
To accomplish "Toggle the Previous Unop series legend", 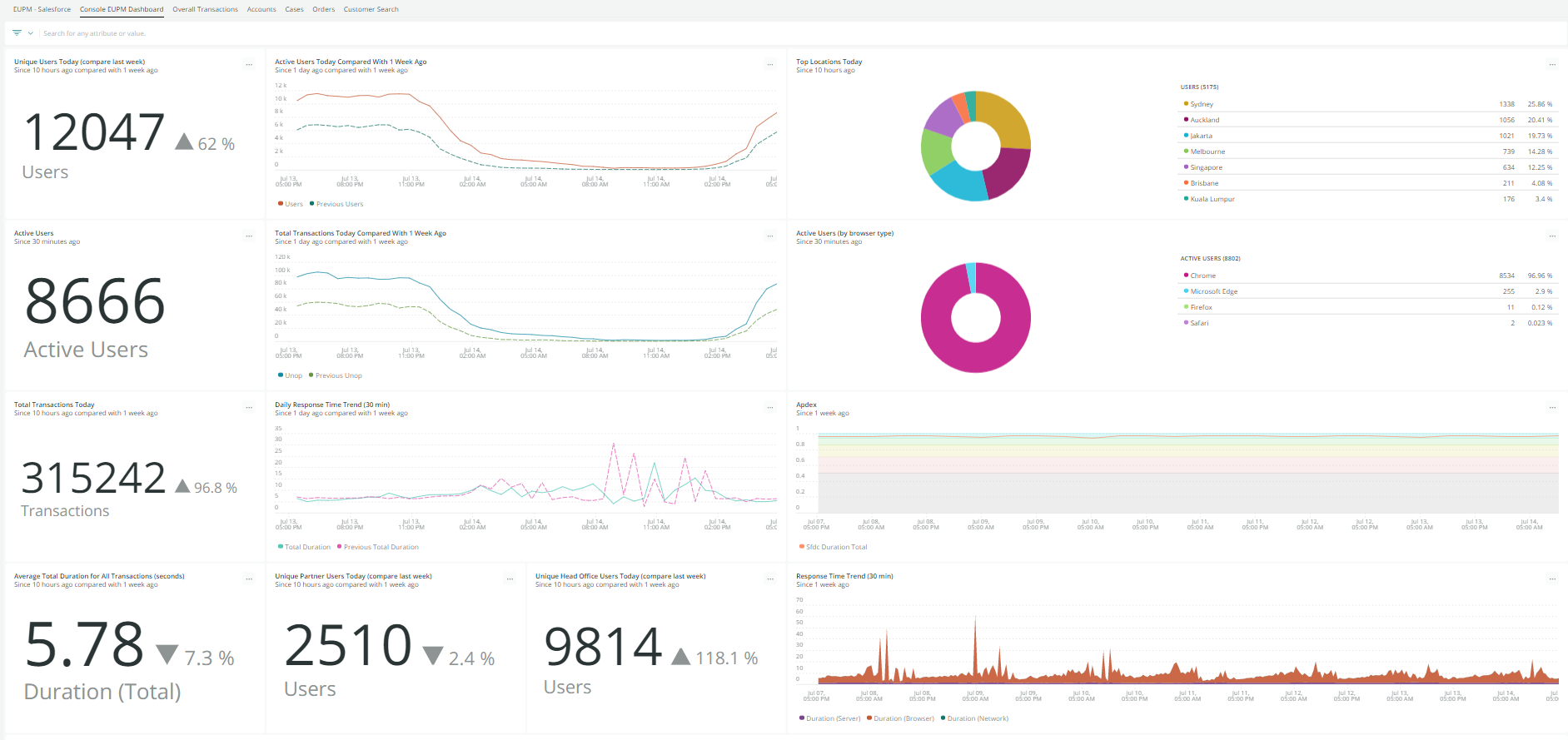I will click(x=336, y=375).
